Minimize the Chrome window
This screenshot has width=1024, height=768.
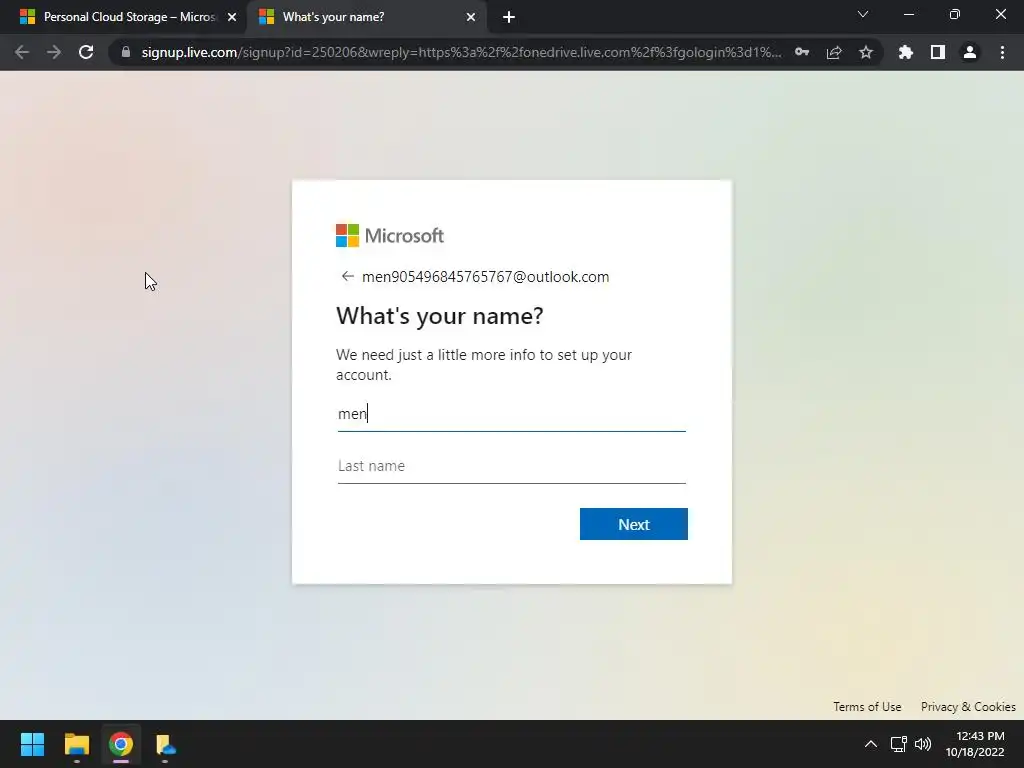[x=908, y=14]
